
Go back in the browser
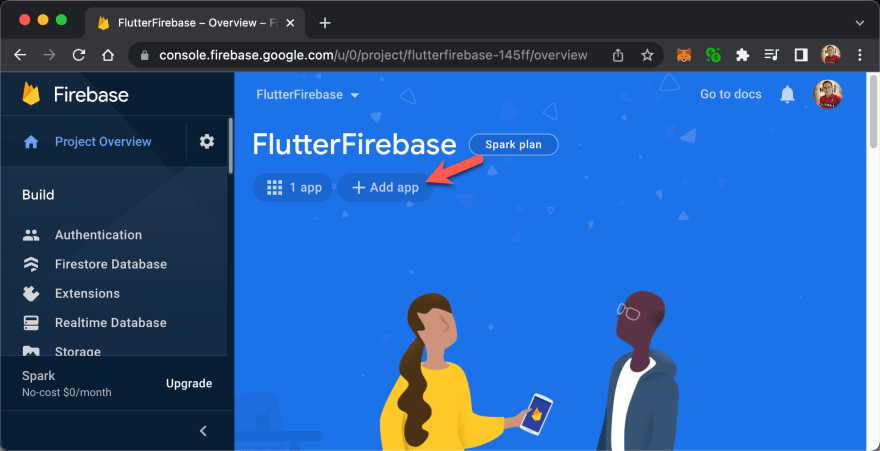pyautogui.click(x=20, y=55)
